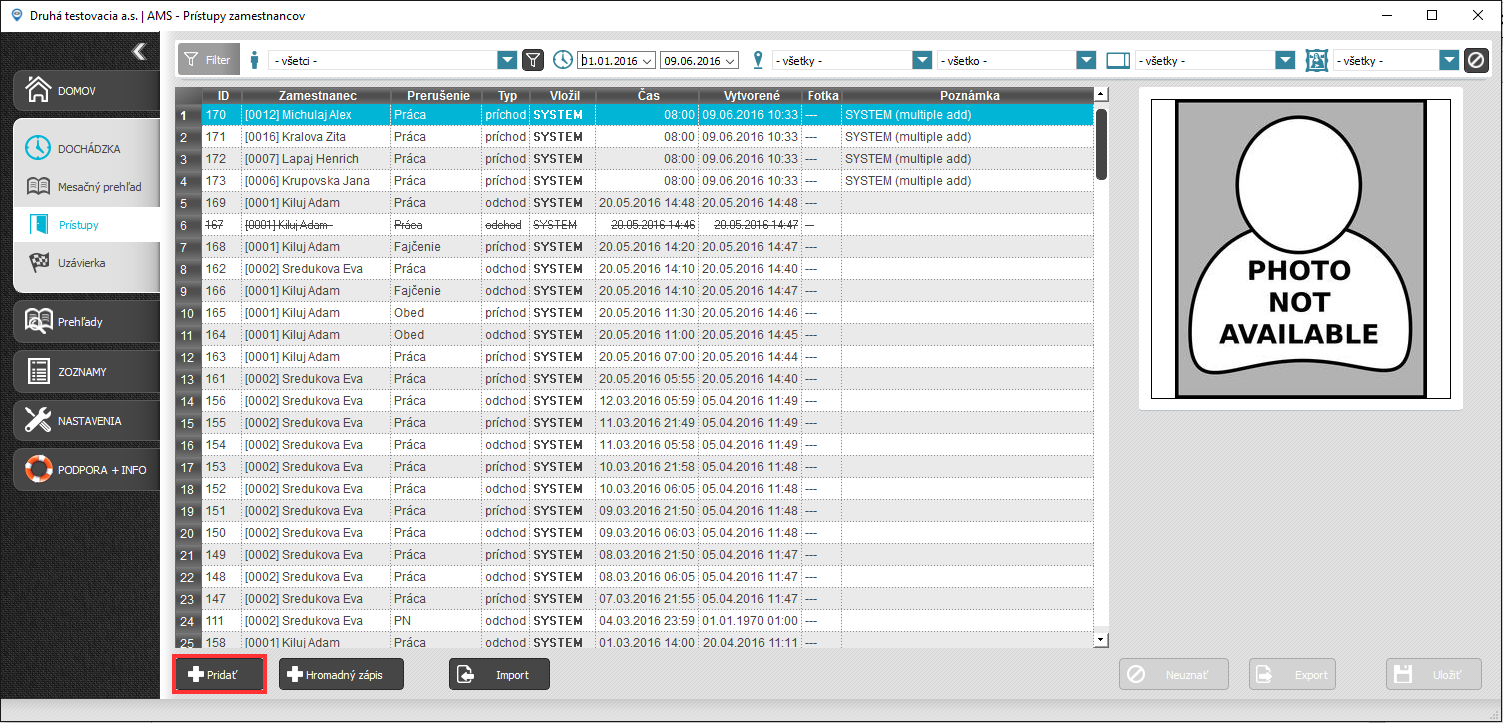
Task: Click the Import button
Action: click(x=499, y=675)
